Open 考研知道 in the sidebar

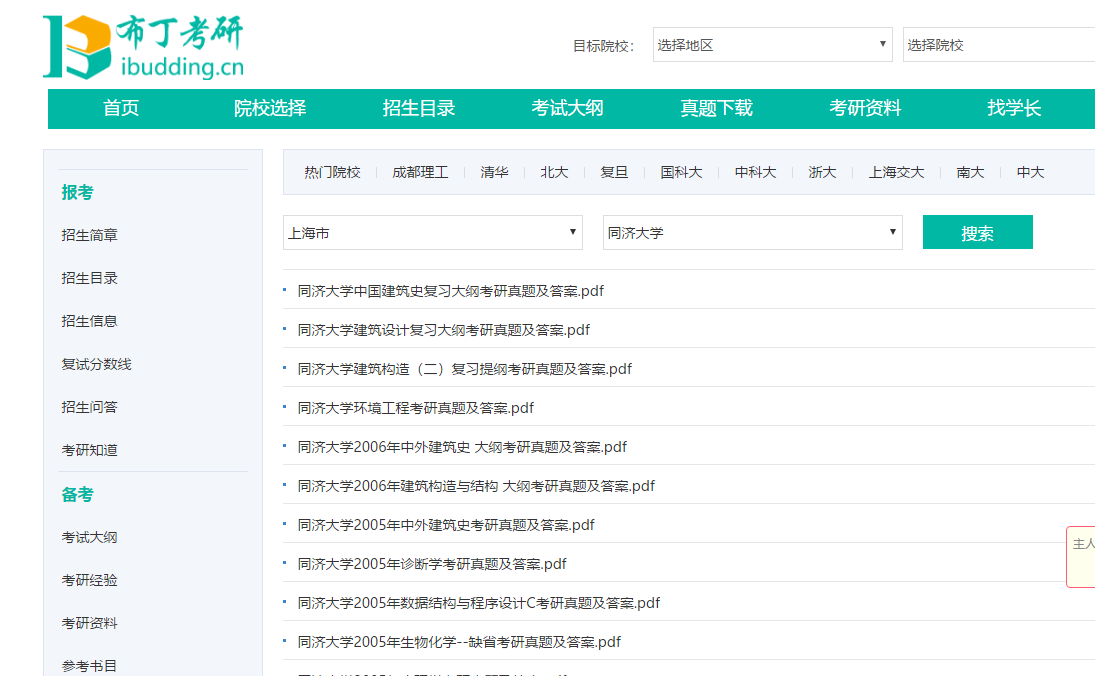click(89, 450)
